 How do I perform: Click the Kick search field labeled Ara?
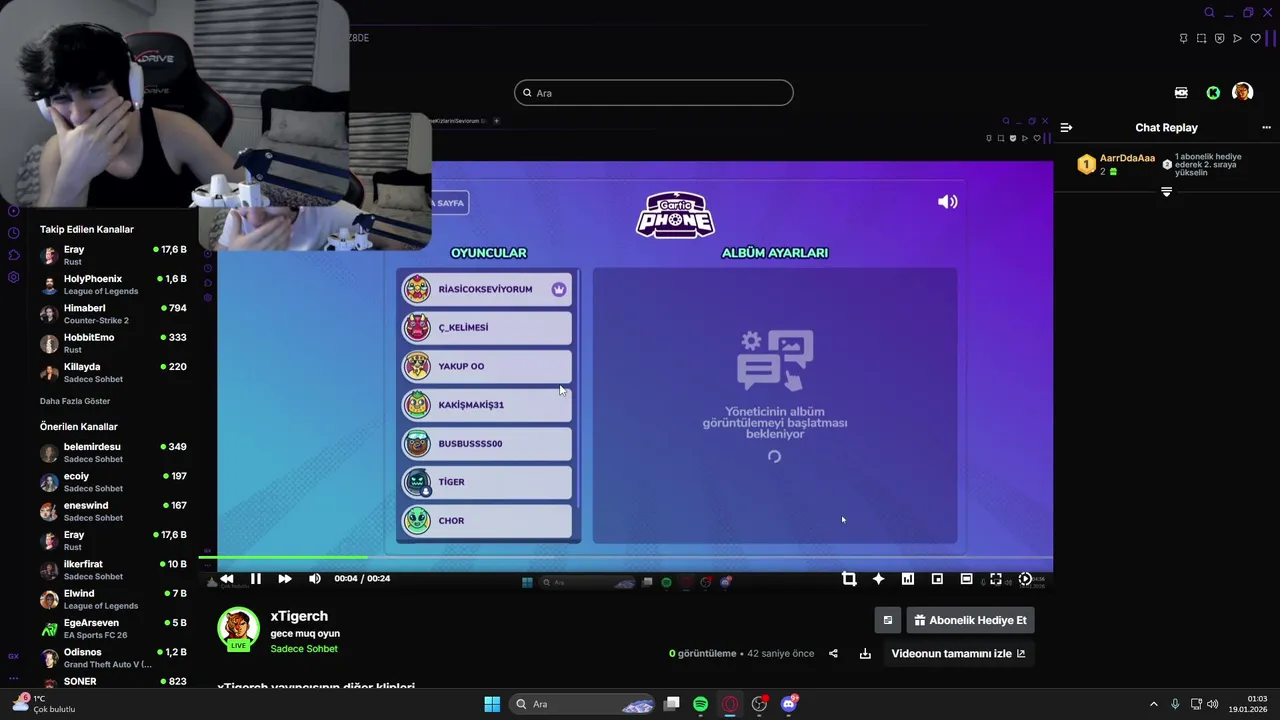point(654,93)
